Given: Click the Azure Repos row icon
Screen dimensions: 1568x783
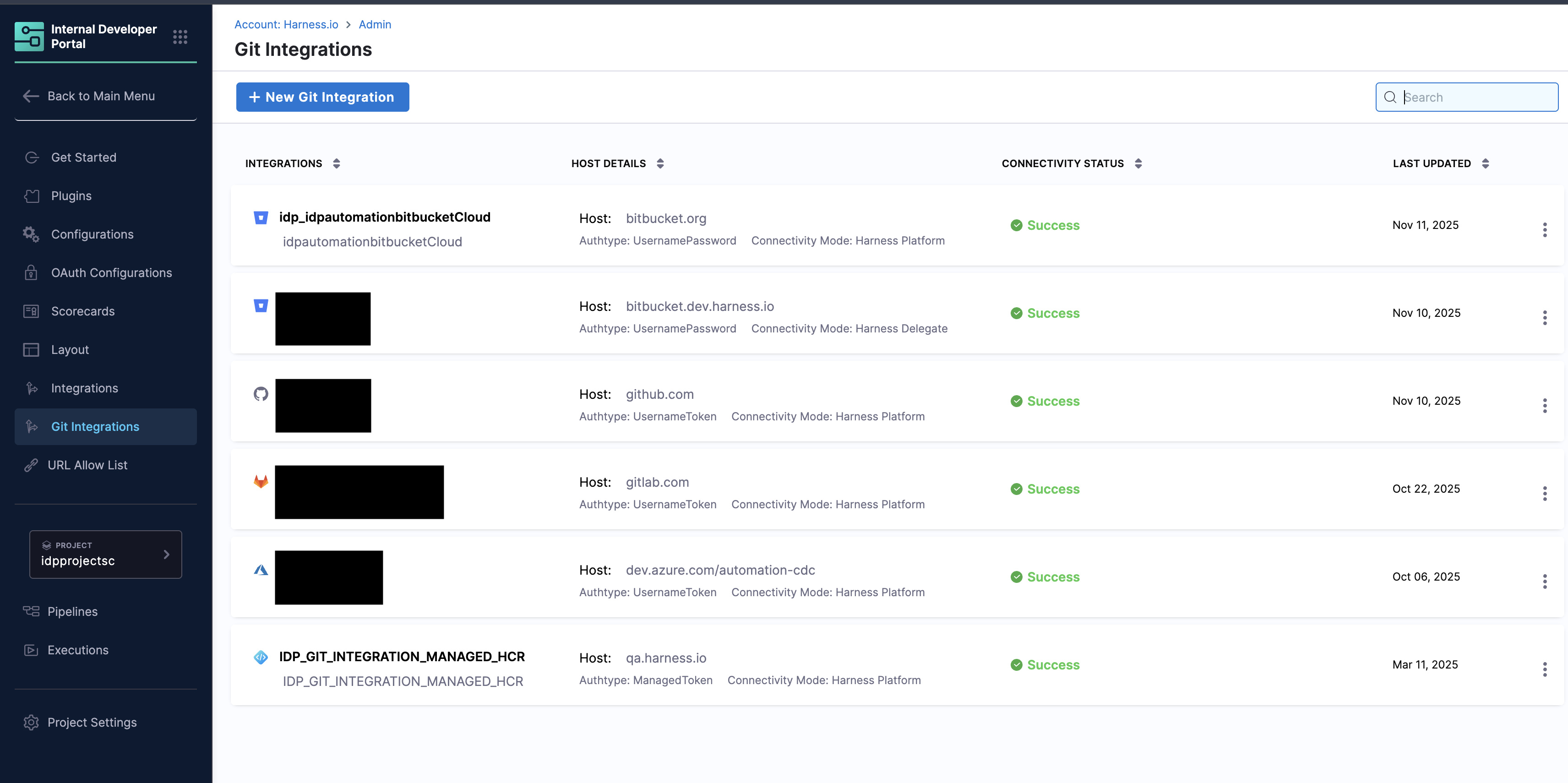Looking at the screenshot, I should pos(261,570).
